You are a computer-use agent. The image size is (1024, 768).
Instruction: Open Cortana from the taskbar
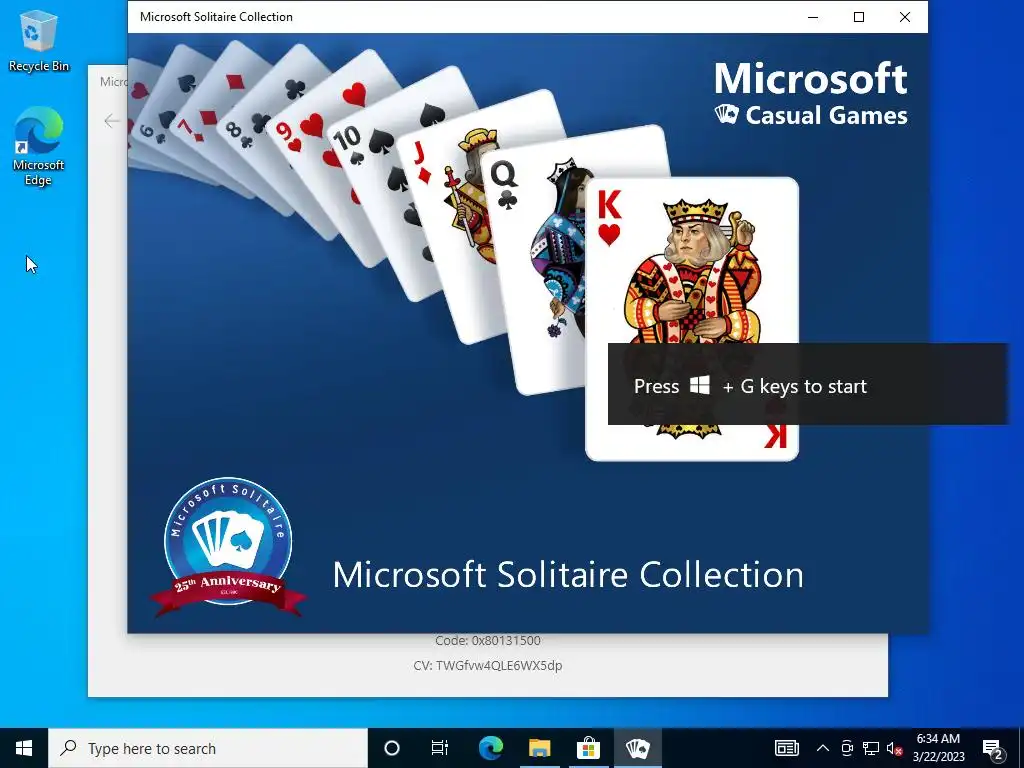click(391, 748)
